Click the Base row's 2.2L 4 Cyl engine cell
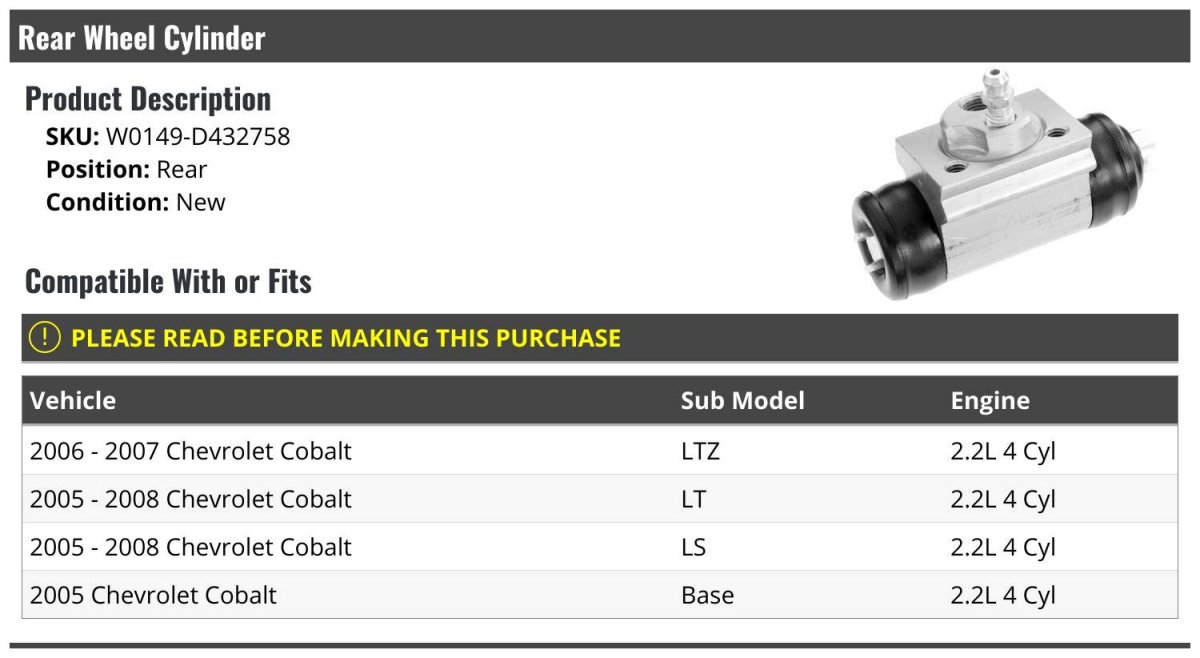The height and width of the screenshot is (658, 1200). pyautogui.click(x=1003, y=595)
